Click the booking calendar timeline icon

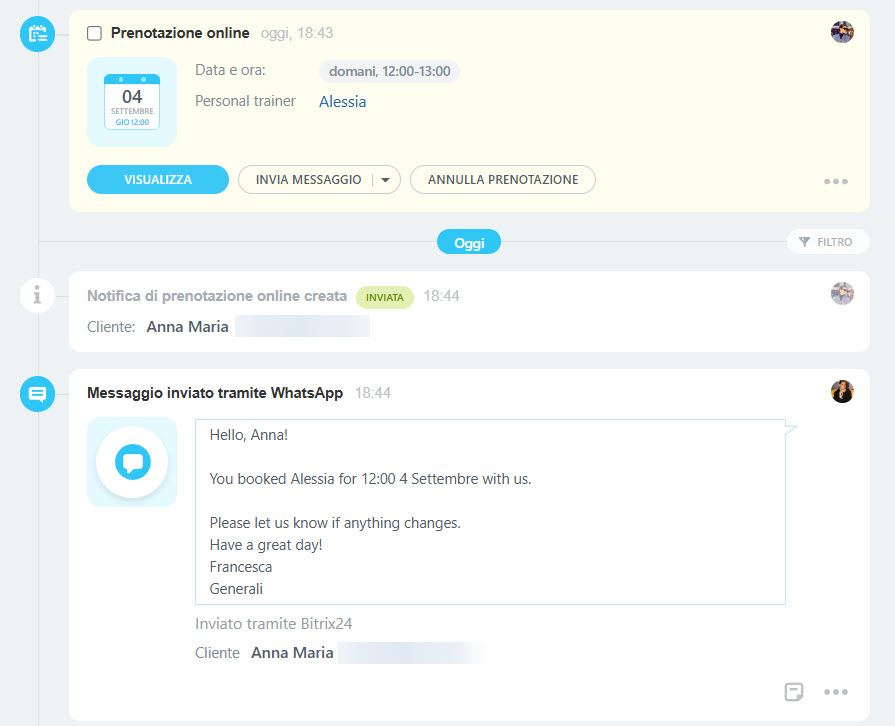(x=38, y=34)
